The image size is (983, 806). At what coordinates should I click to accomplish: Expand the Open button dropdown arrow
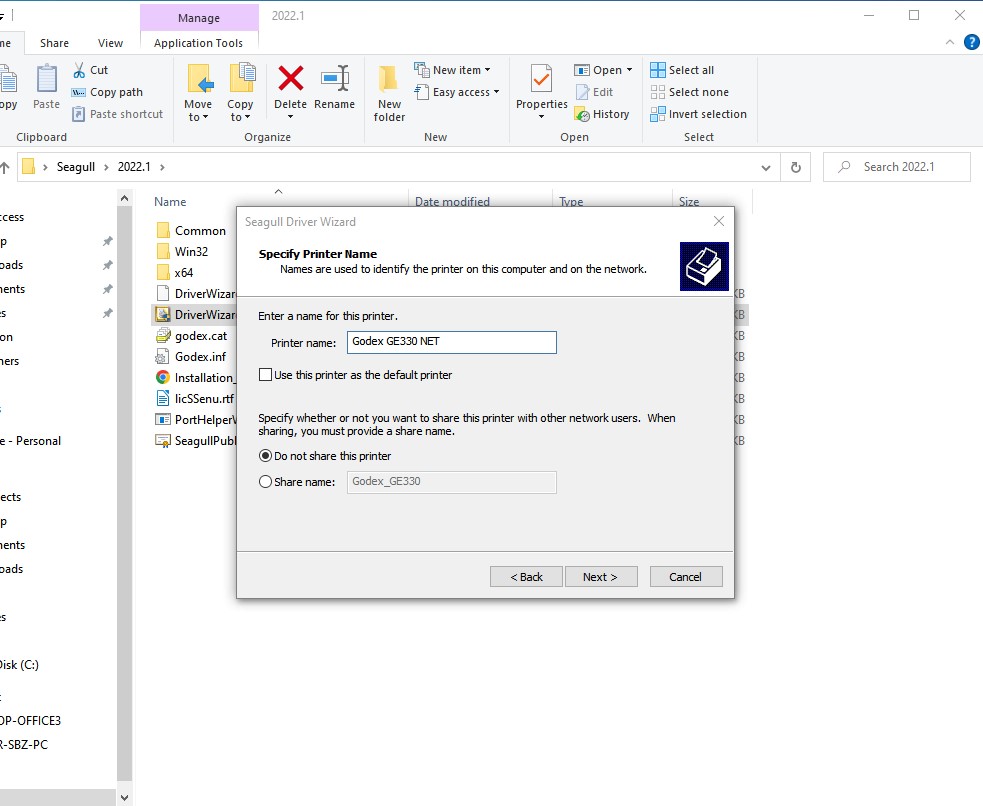(x=629, y=70)
